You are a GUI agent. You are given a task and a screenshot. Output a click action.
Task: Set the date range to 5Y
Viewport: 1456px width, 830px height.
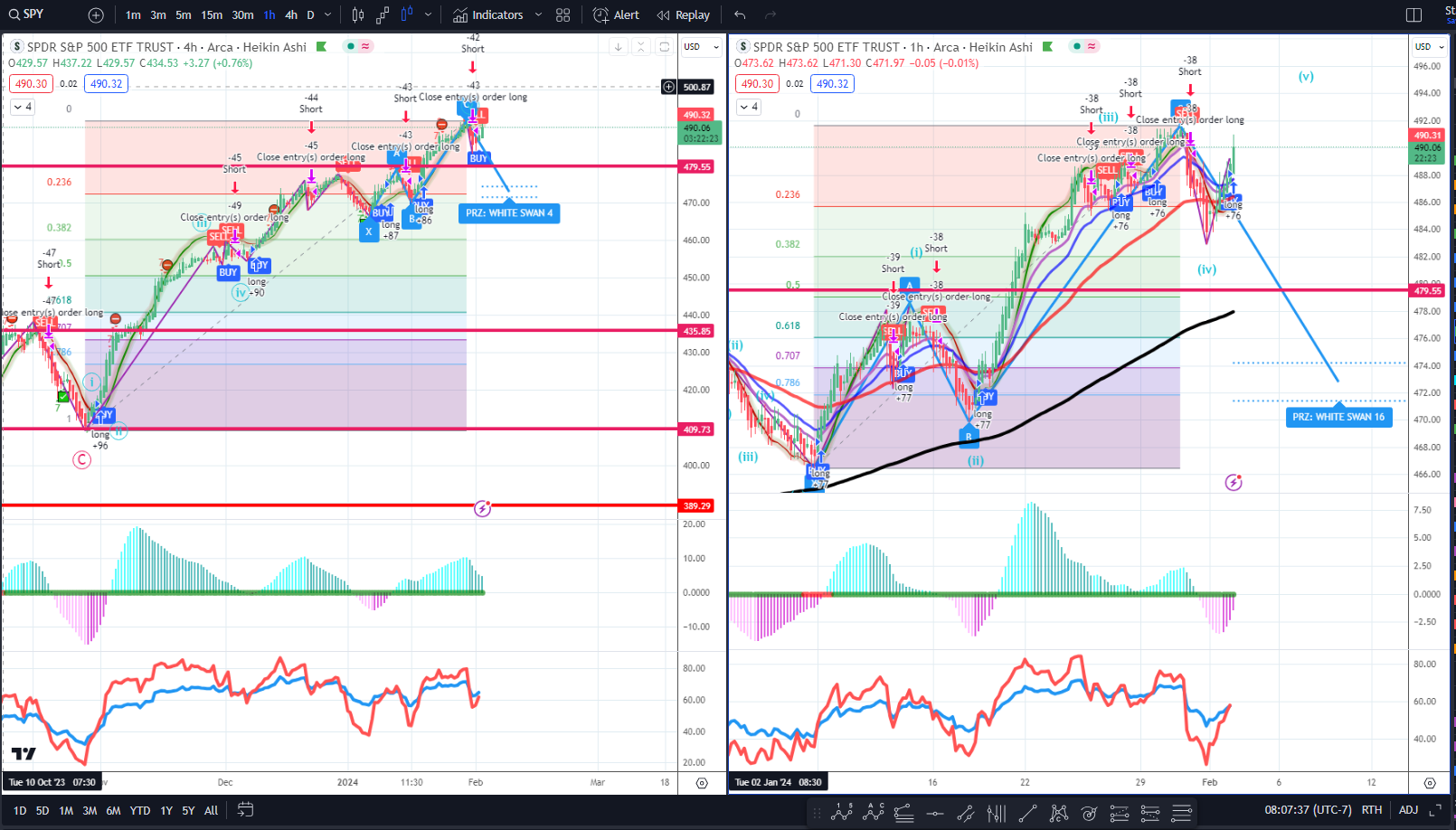188,811
